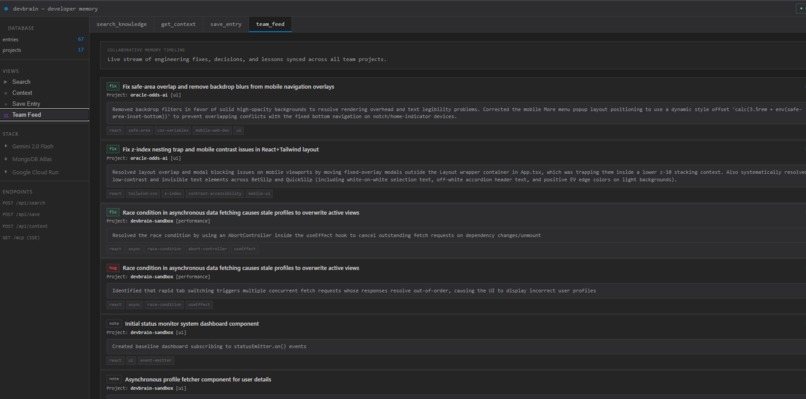The image size is (806, 399).
Task: Click the 'Identified that rapid tab switching' description
Action: (x=354, y=291)
